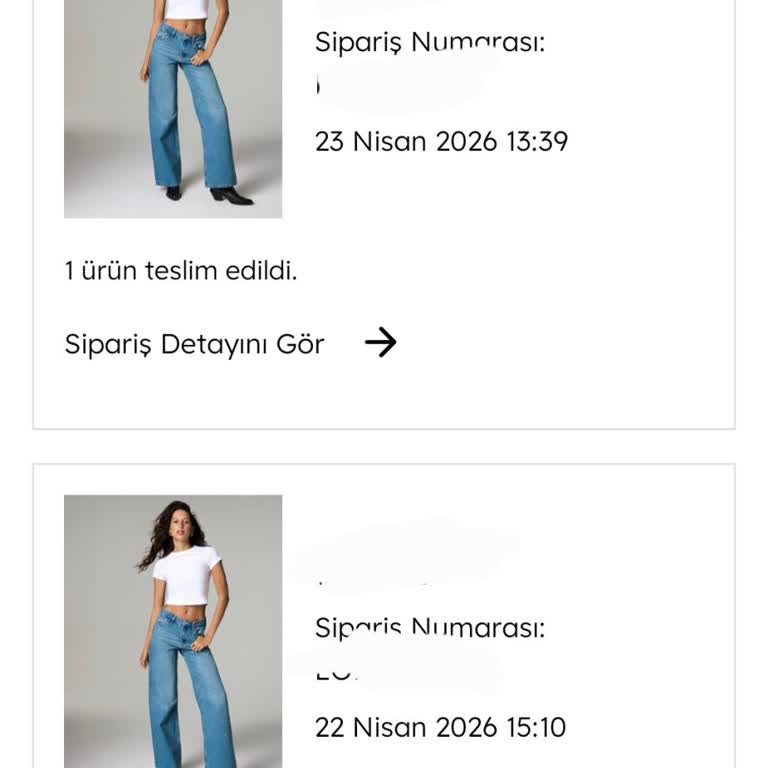
Task: Click the "1 ürün teslim edildi." status text
Action: pos(181,270)
